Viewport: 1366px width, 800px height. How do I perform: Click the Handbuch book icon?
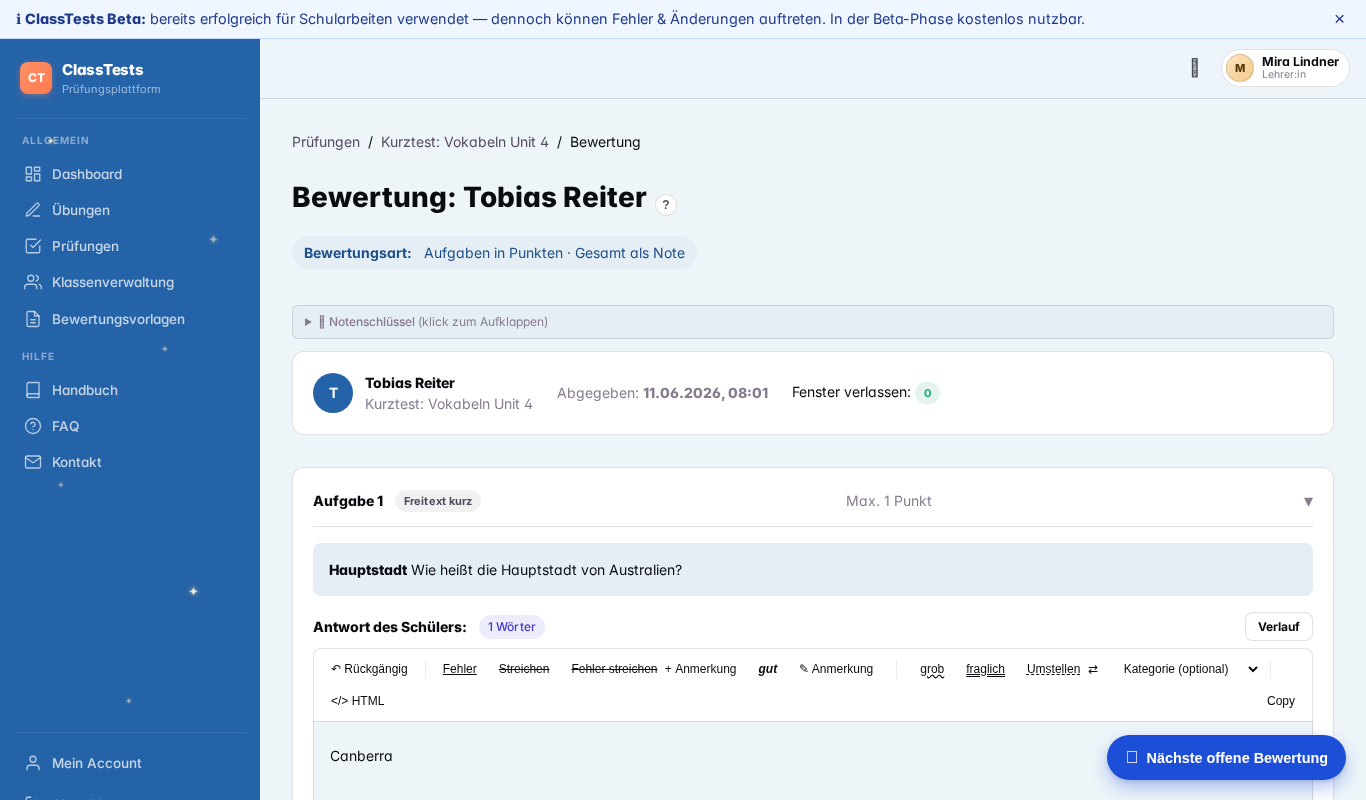(x=33, y=390)
